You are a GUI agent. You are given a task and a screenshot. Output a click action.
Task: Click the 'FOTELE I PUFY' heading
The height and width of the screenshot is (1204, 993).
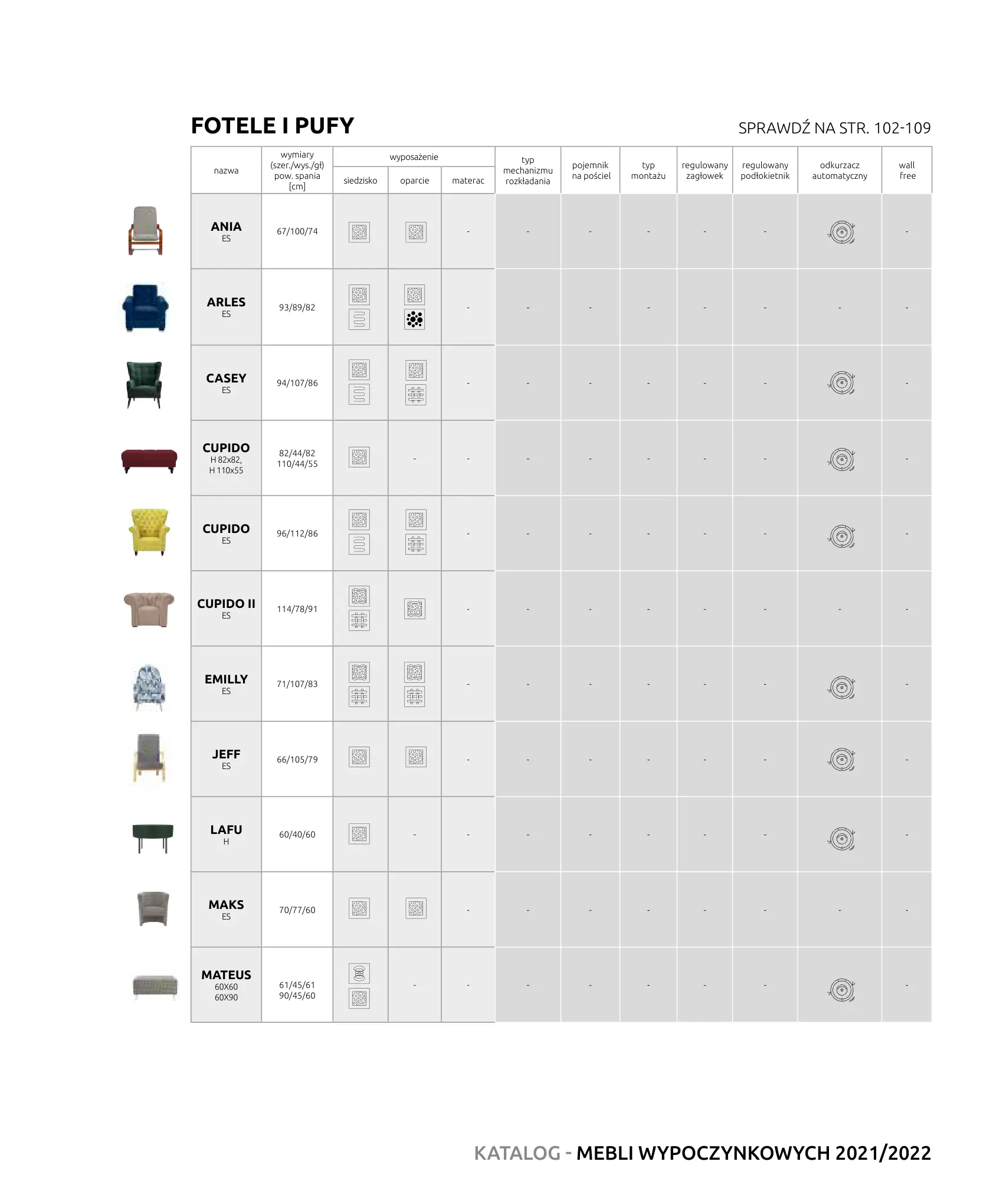tap(273, 126)
